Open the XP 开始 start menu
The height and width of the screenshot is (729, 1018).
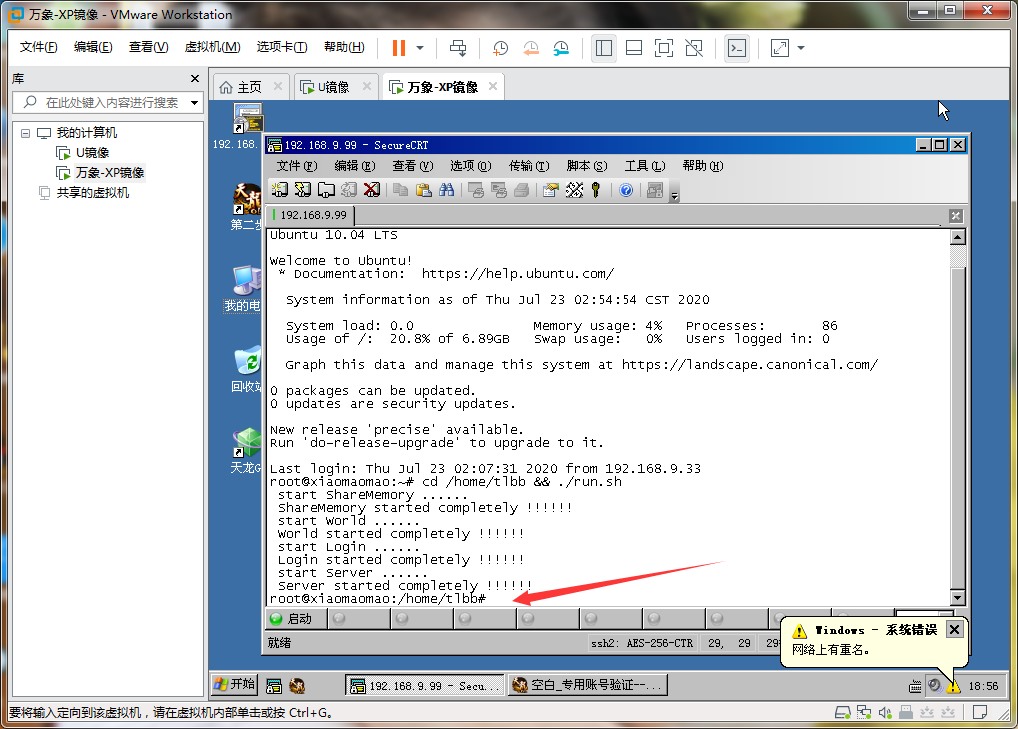(x=234, y=684)
